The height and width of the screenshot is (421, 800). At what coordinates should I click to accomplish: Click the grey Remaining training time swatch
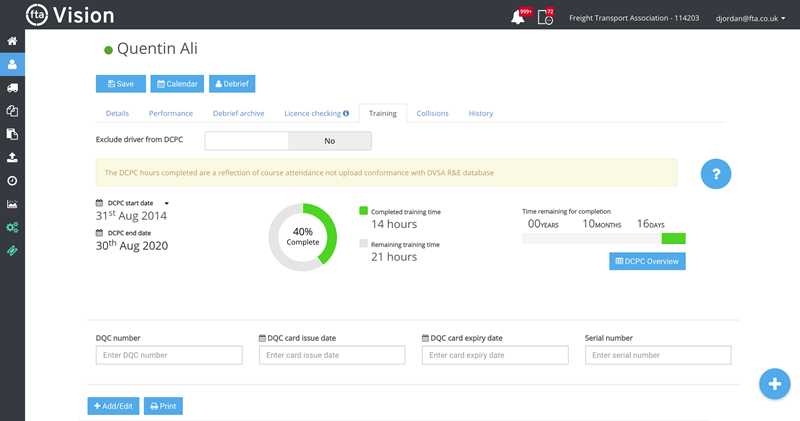pos(363,243)
